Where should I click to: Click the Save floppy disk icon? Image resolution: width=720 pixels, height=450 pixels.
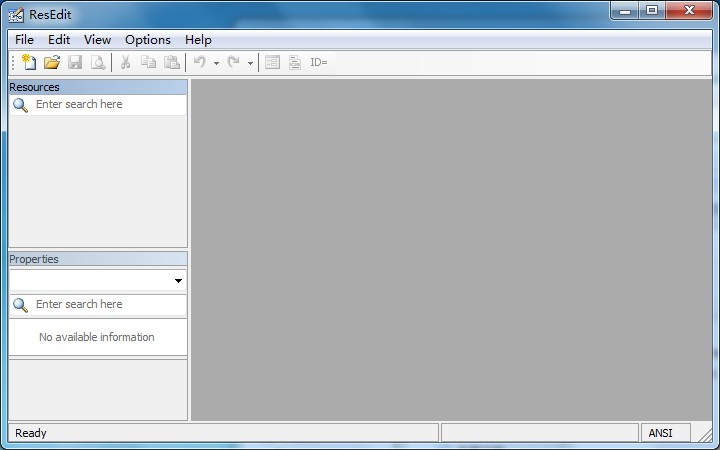tap(75, 62)
